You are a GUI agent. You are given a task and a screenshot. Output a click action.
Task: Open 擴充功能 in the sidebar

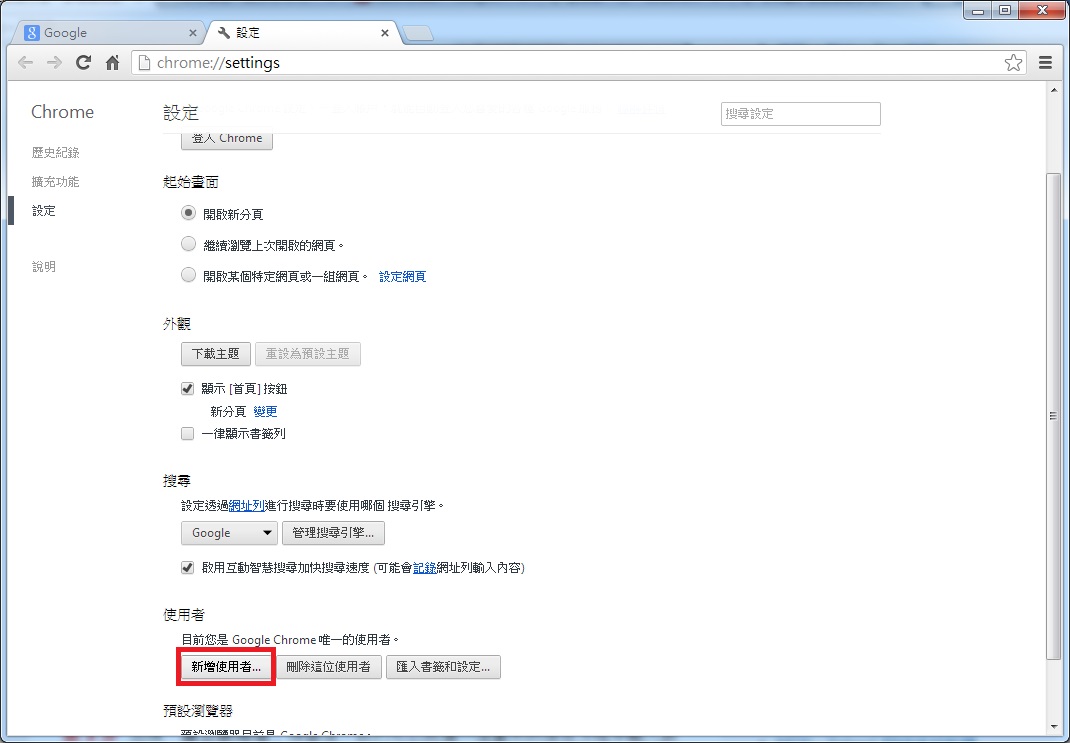point(55,181)
